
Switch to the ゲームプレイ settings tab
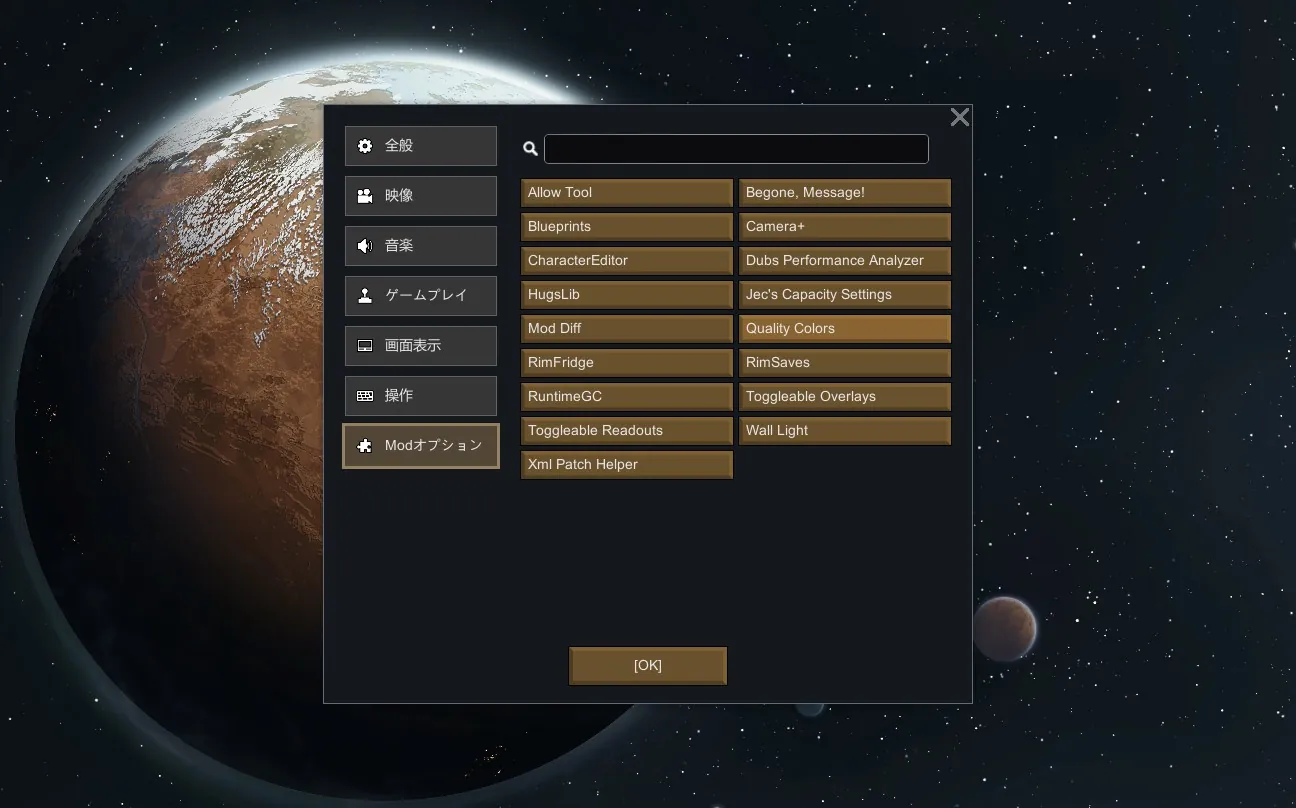point(421,296)
